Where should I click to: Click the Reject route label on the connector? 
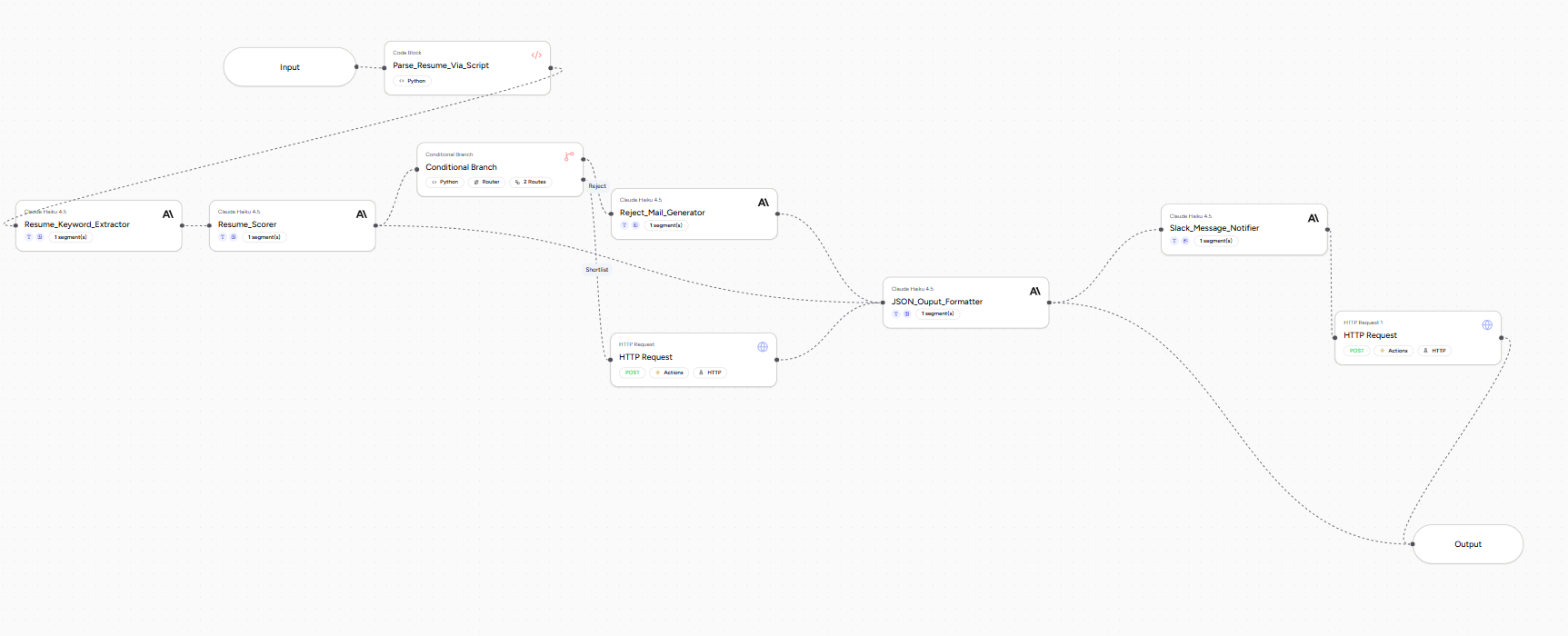[x=597, y=186]
